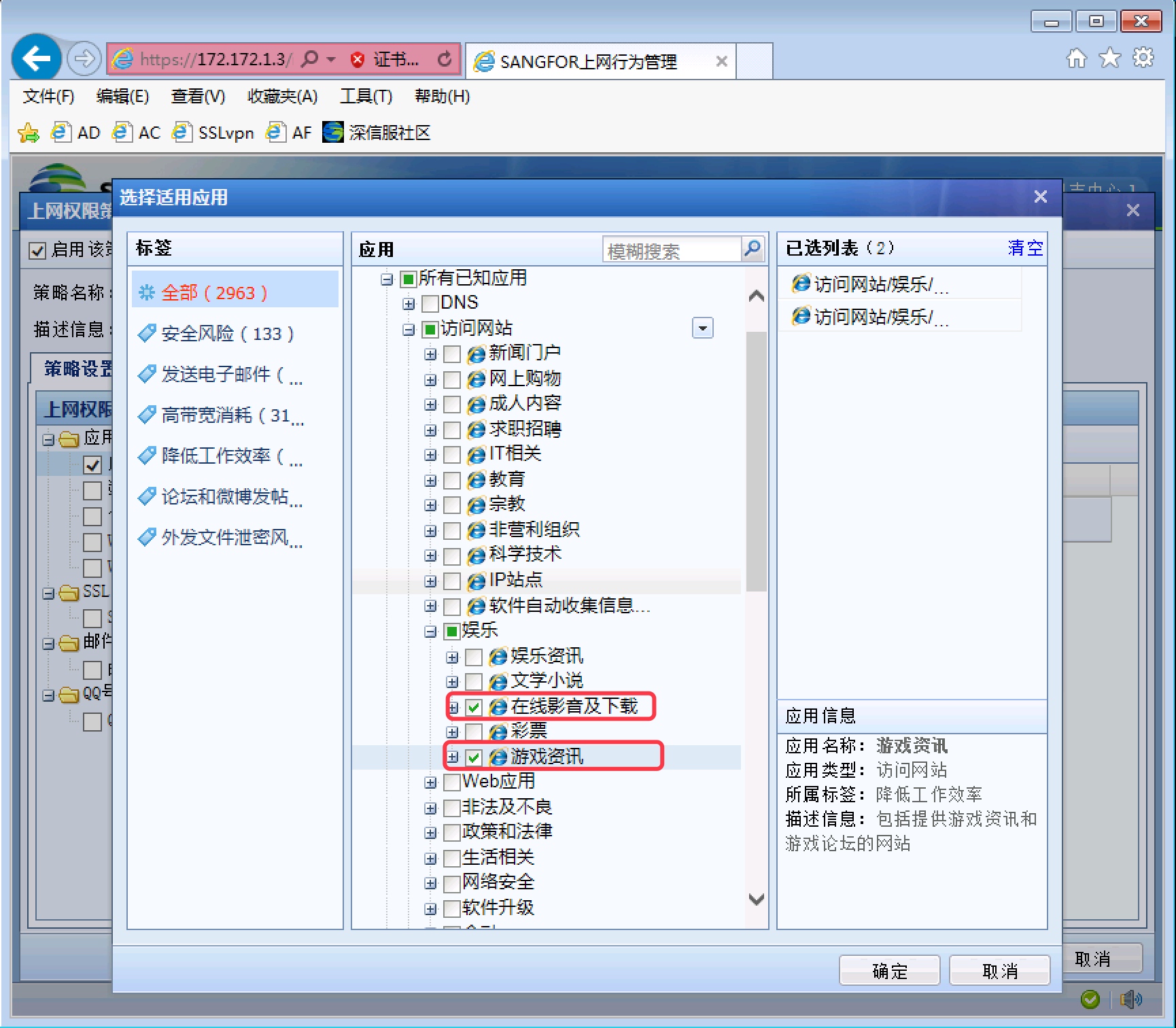Click the dialog 取消 button
The height and width of the screenshot is (1028, 1176).
click(x=1000, y=970)
